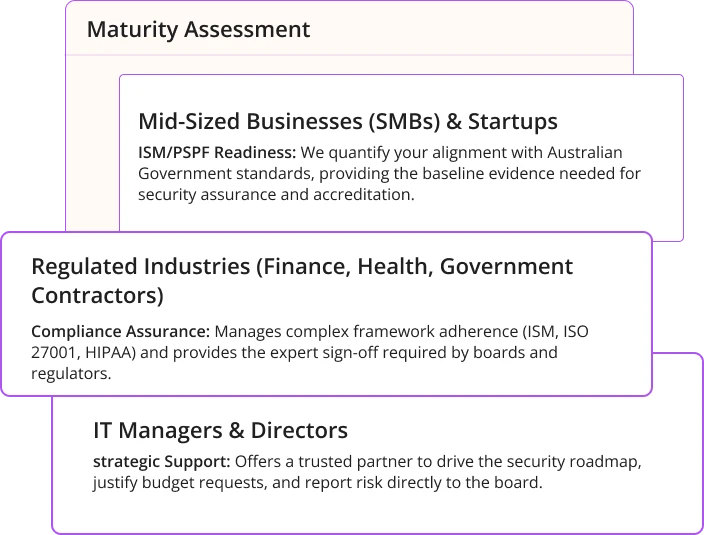
Task: Click the bold ISM/PSPF Readiness label
Action: pyautogui.click(x=217, y=152)
